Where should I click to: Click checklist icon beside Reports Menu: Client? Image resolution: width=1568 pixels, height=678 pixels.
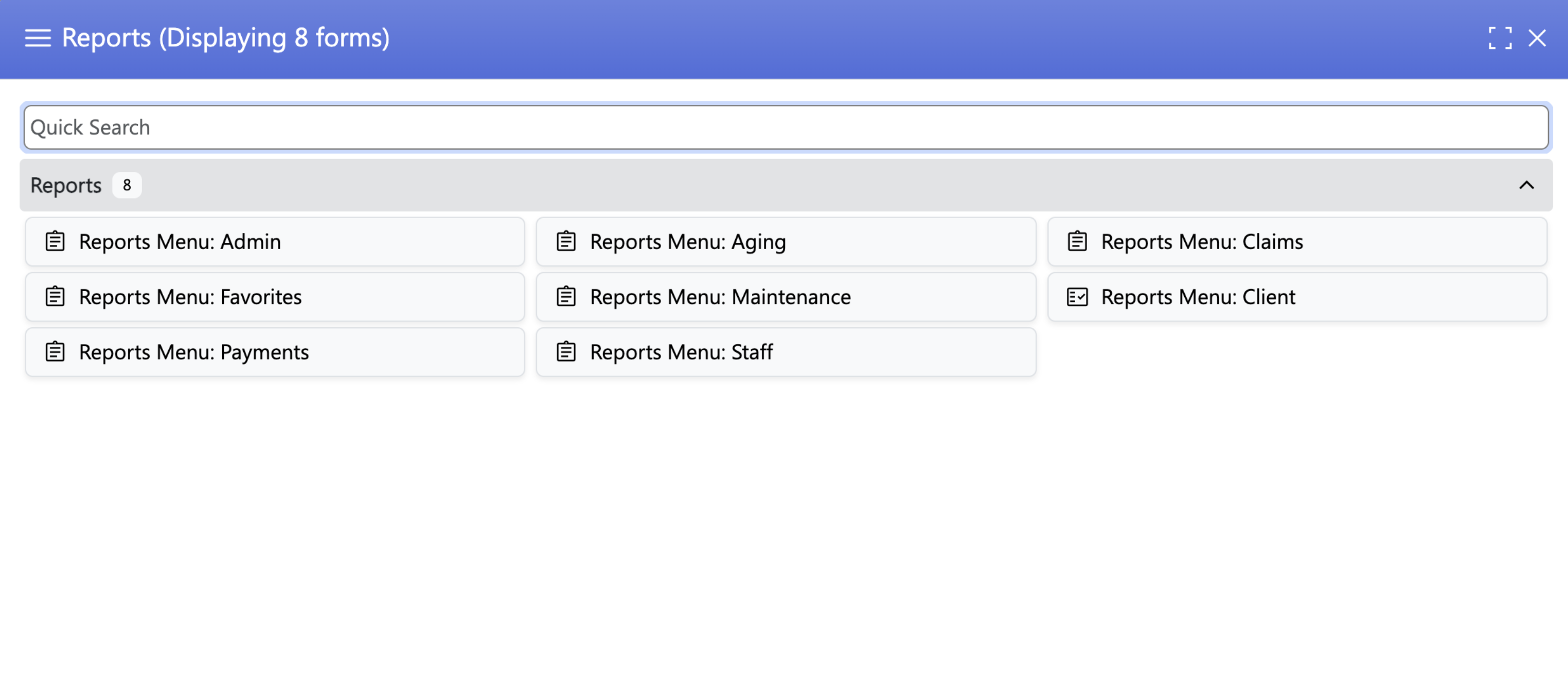1077,297
